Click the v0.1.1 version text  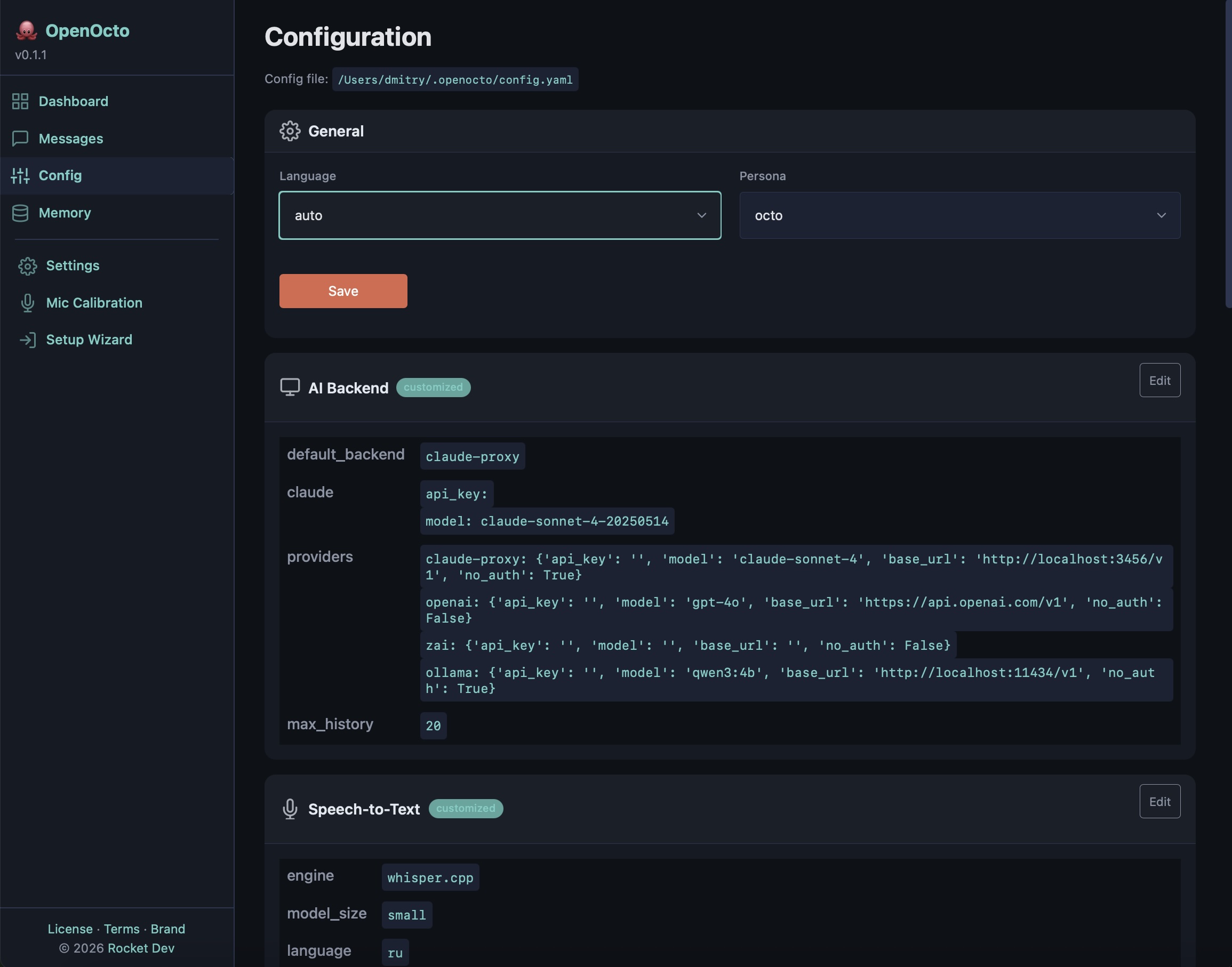(31, 55)
